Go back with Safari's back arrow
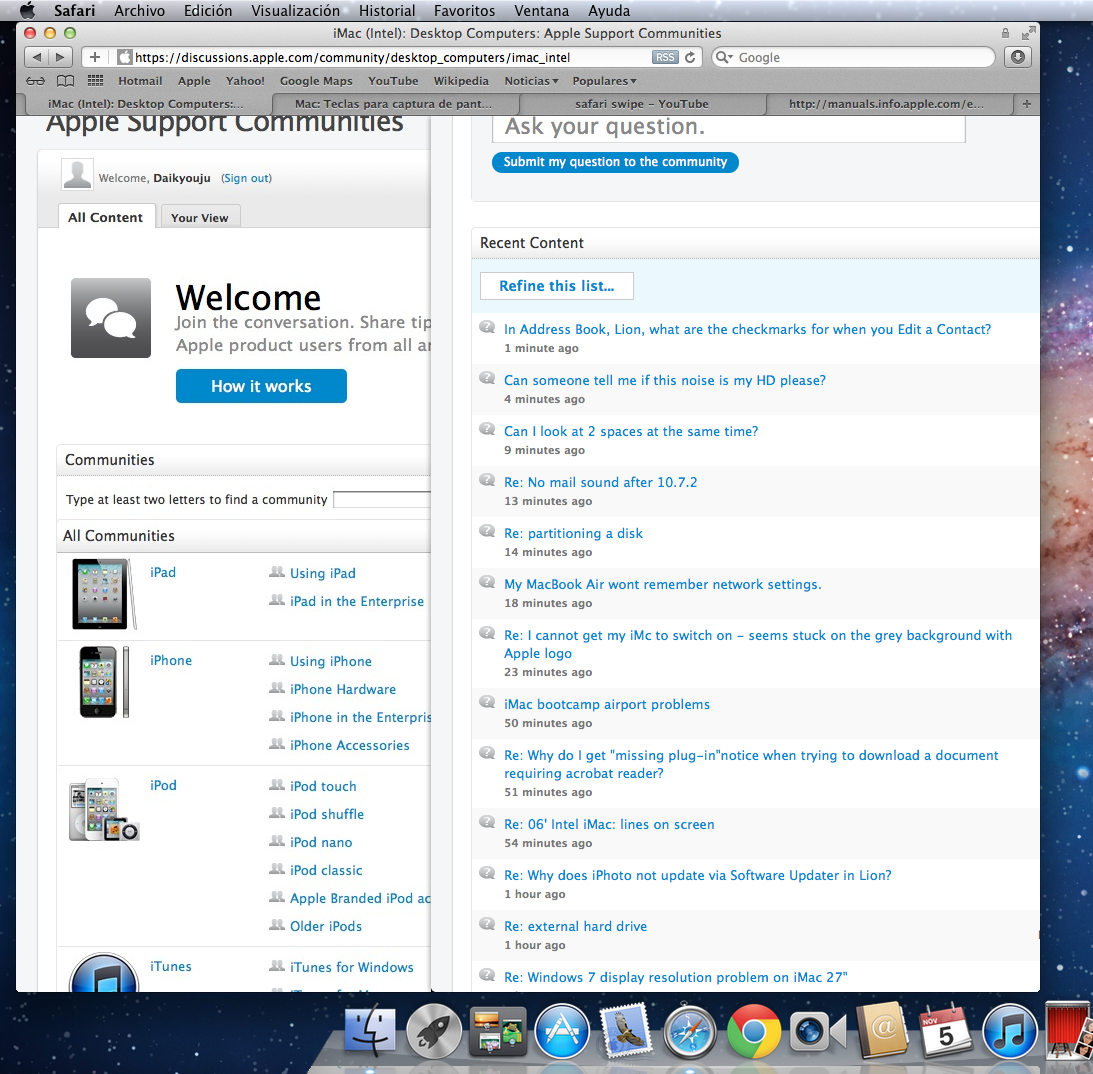Screen dimensions: 1093x1074 pyautogui.click(x=37, y=57)
